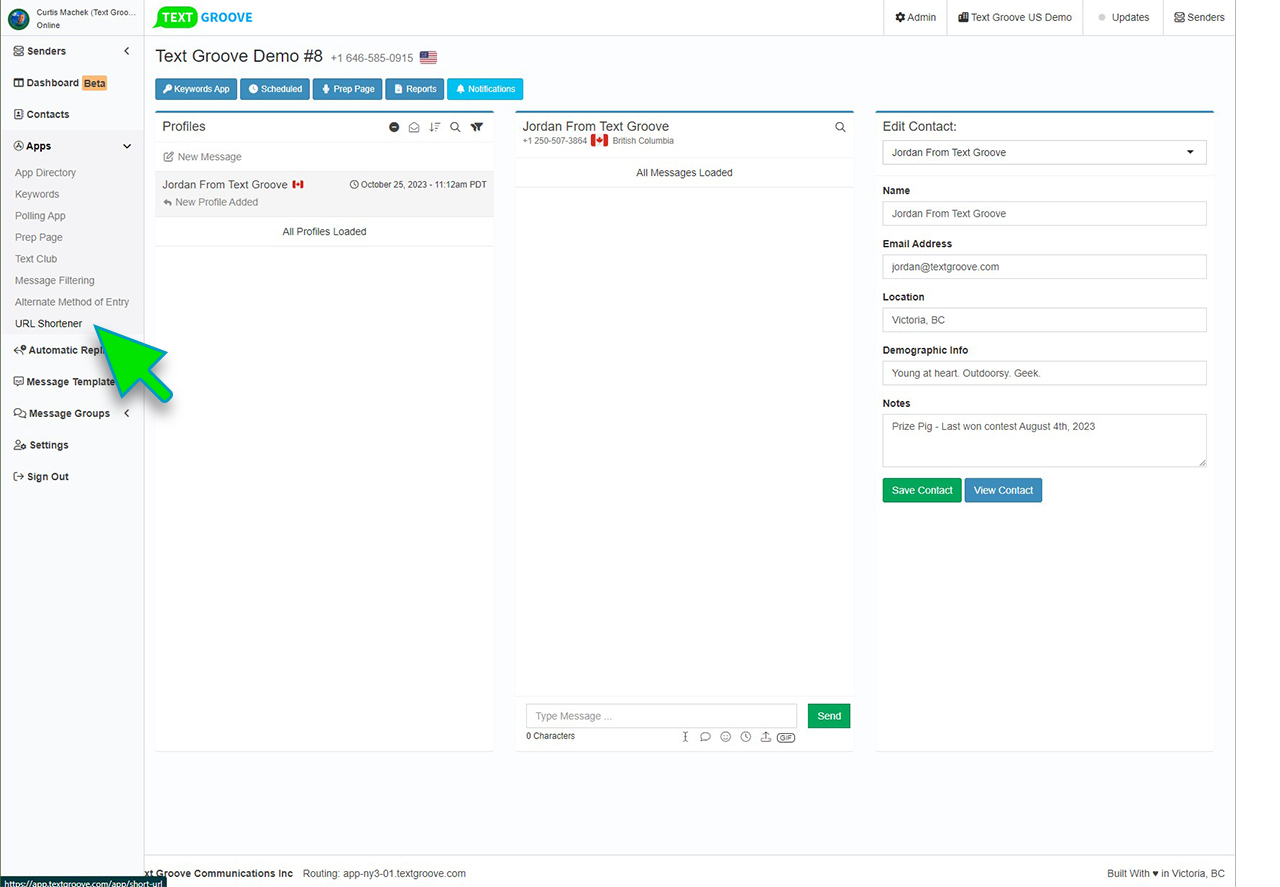Open App Directory
Viewport: 1280px width, 887px height.
click(x=45, y=173)
